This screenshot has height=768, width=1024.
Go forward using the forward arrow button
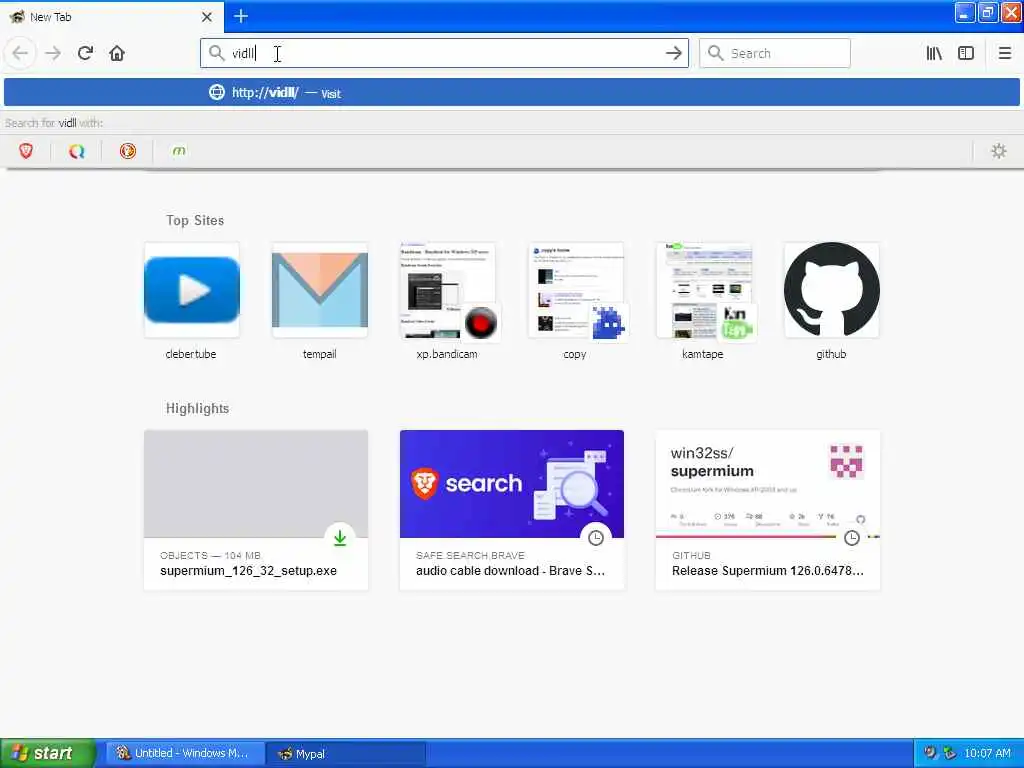click(53, 53)
